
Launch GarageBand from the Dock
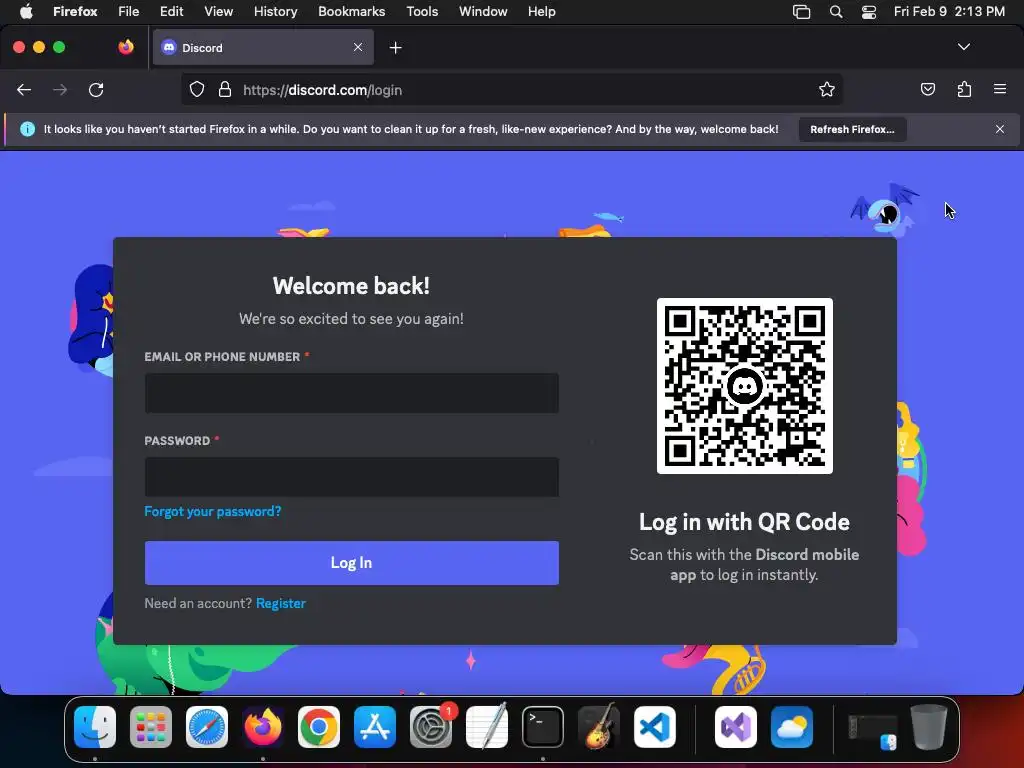pos(599,727)
